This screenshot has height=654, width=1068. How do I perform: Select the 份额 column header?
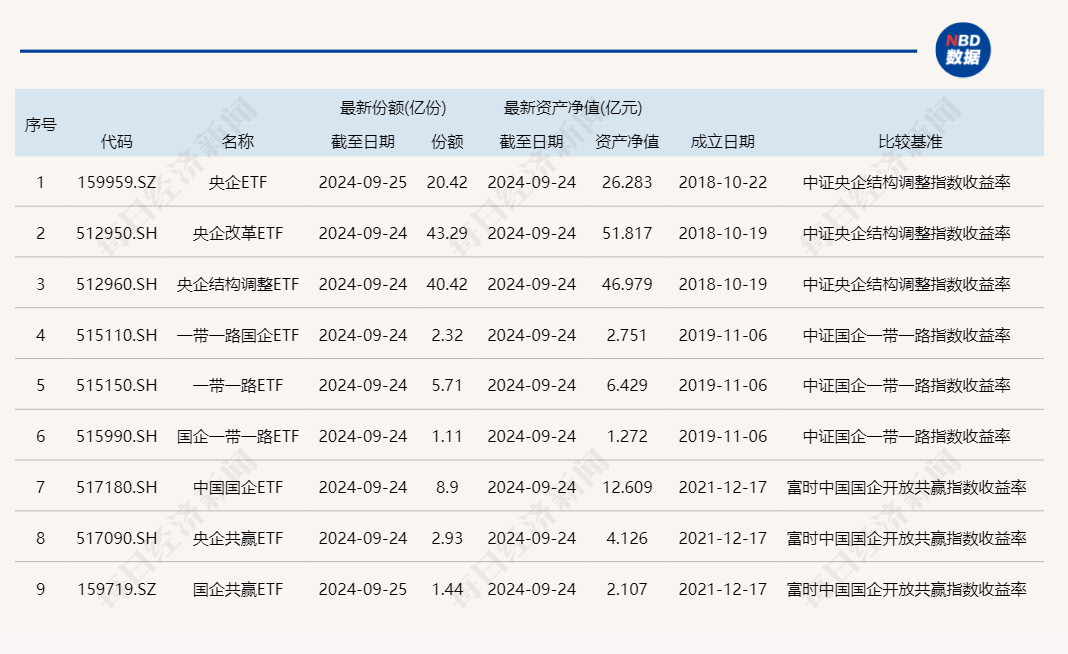447,142
